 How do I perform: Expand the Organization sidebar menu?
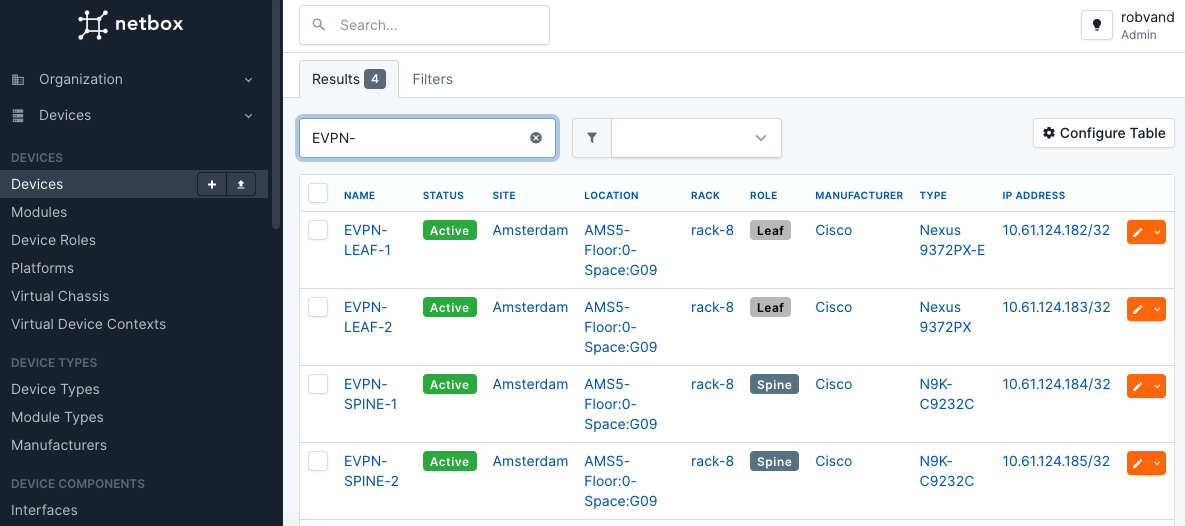133,79
